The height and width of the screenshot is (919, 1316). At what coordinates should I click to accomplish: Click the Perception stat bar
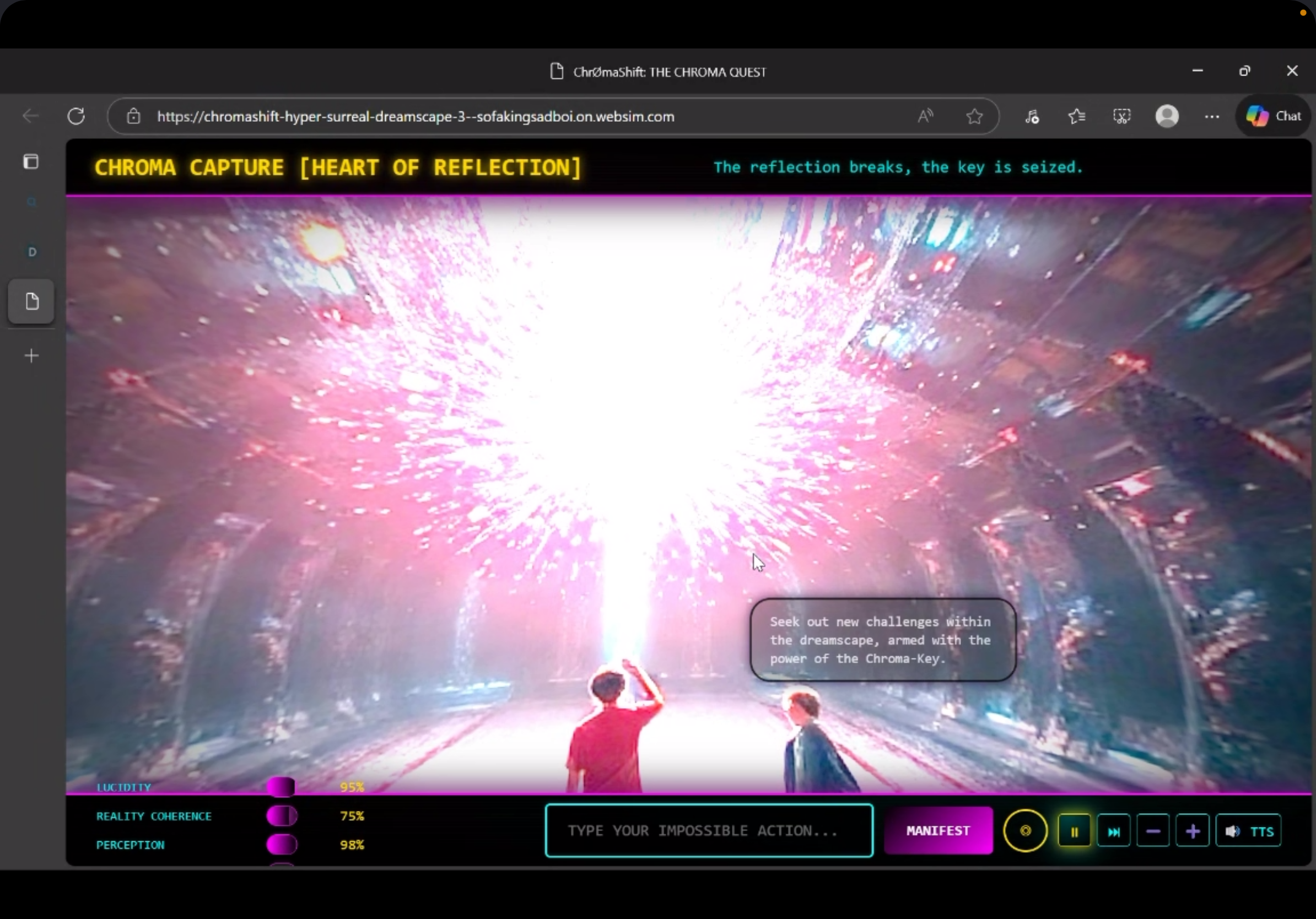[x=282, y=845]
